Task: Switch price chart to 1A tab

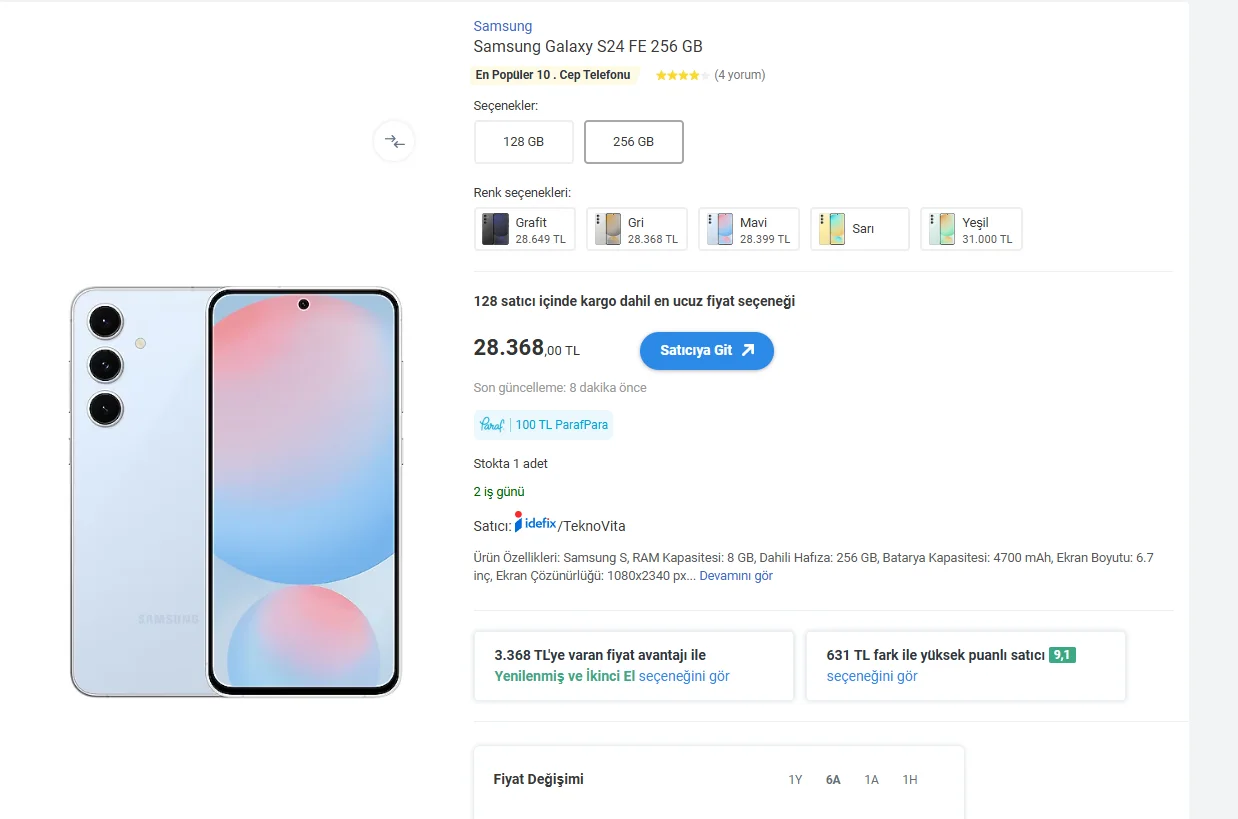Action: click(871, 780)
